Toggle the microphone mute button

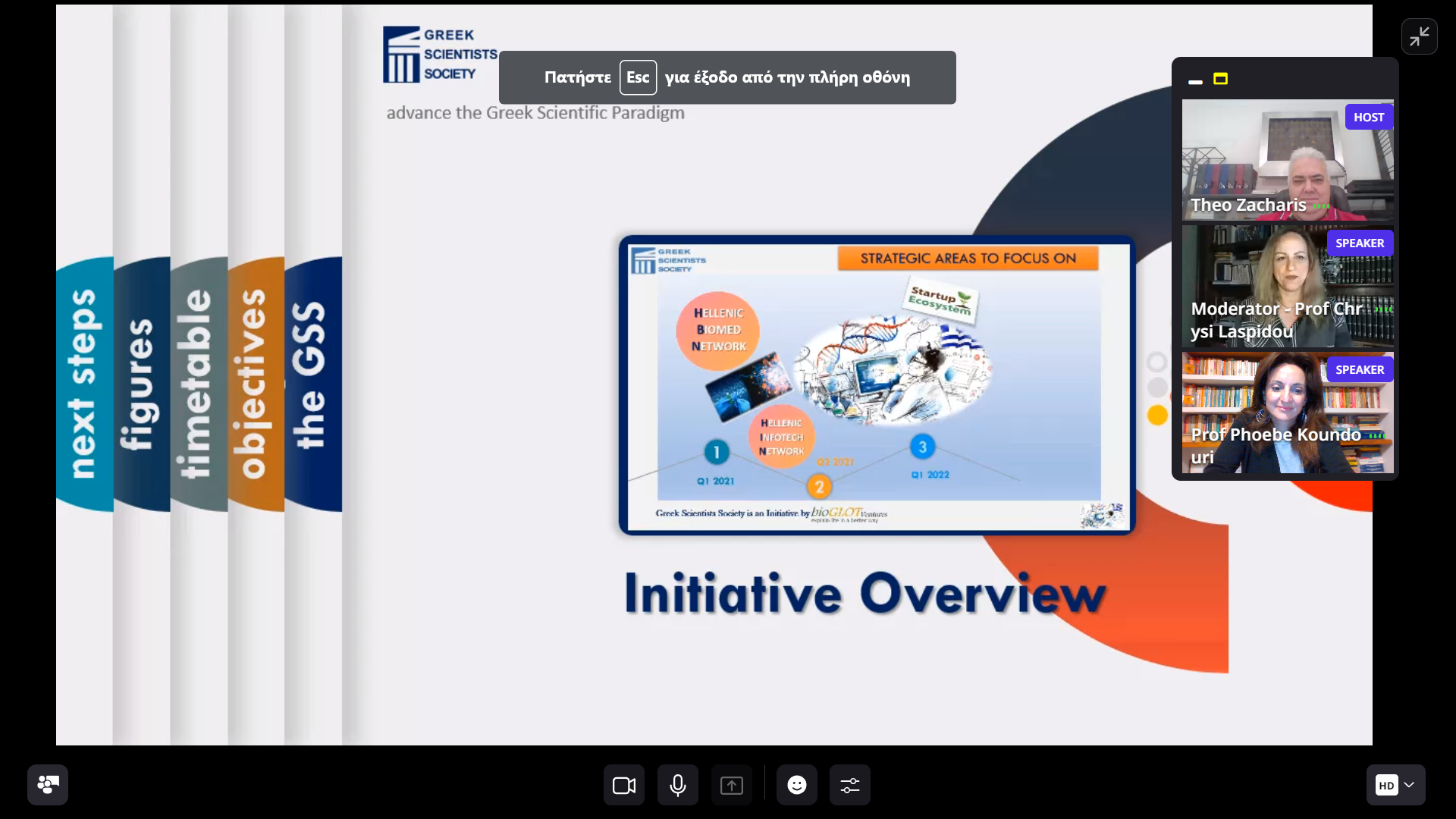(678, 786)
